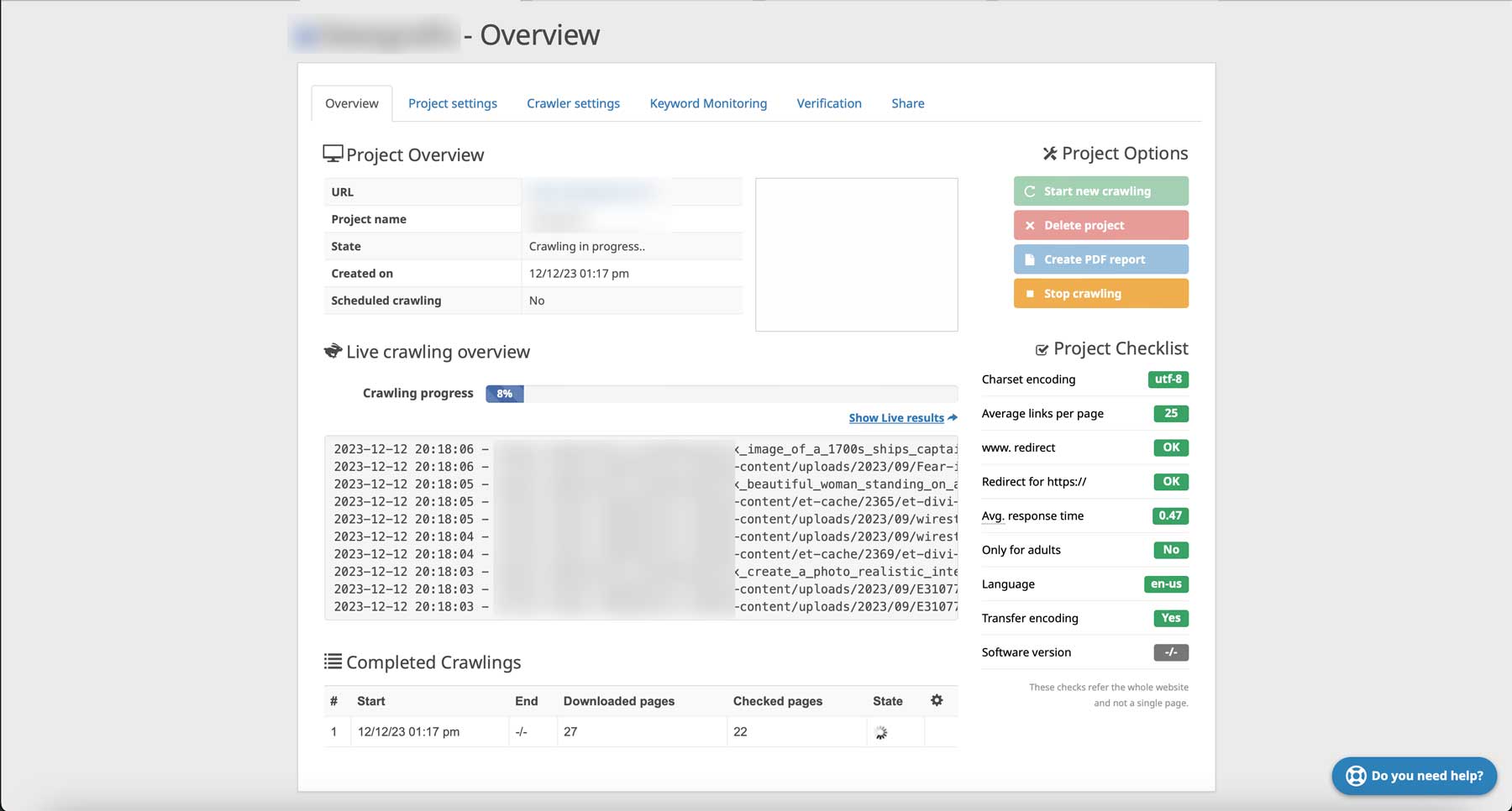Click the list icon beside Completed Crawlings

pos(333,662)
